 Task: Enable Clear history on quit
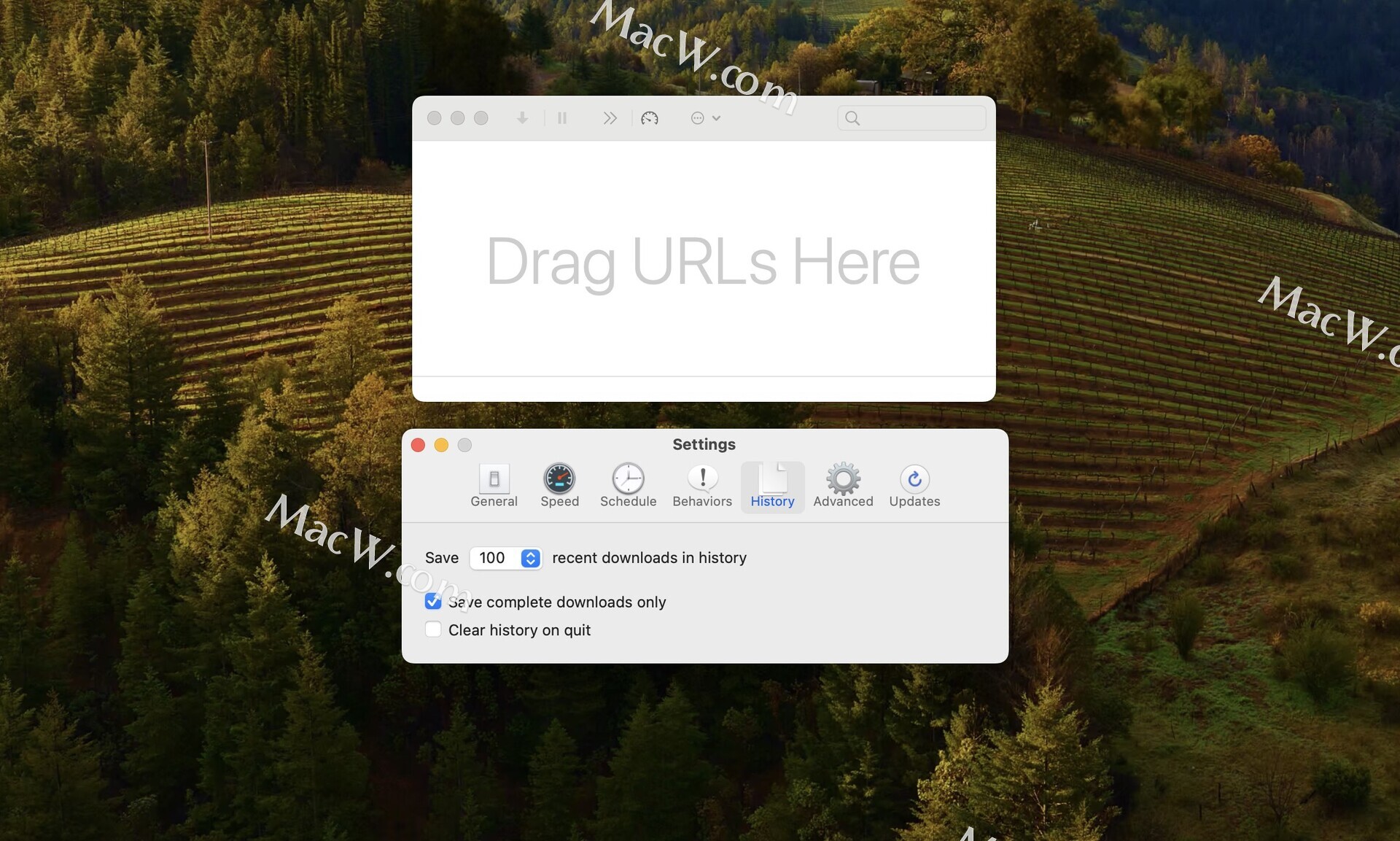click(x=433, y=629)
